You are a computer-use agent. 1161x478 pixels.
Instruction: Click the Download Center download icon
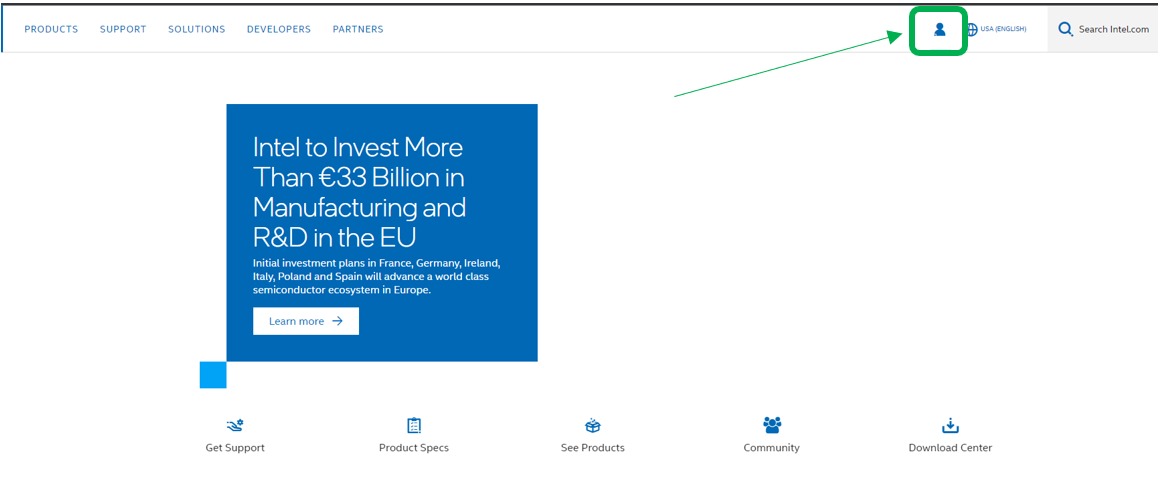(x=950, y=425)
